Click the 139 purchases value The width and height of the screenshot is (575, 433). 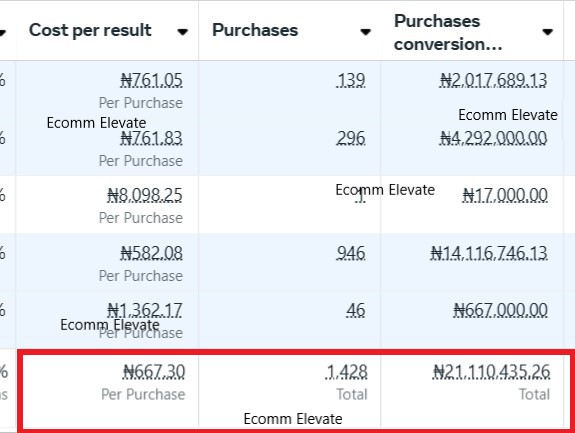pyautogui.click(x=351, y=80)
